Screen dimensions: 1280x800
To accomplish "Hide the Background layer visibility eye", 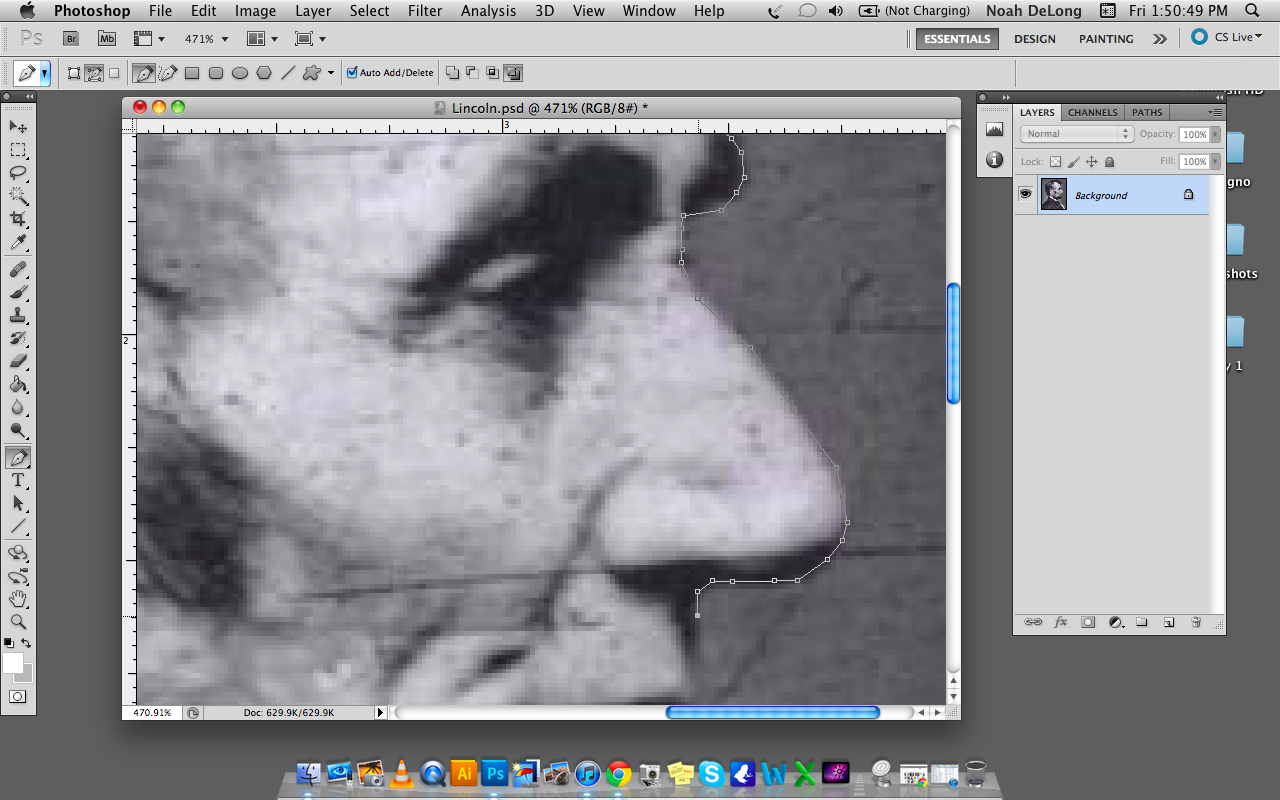I will tap(1025, 194).
